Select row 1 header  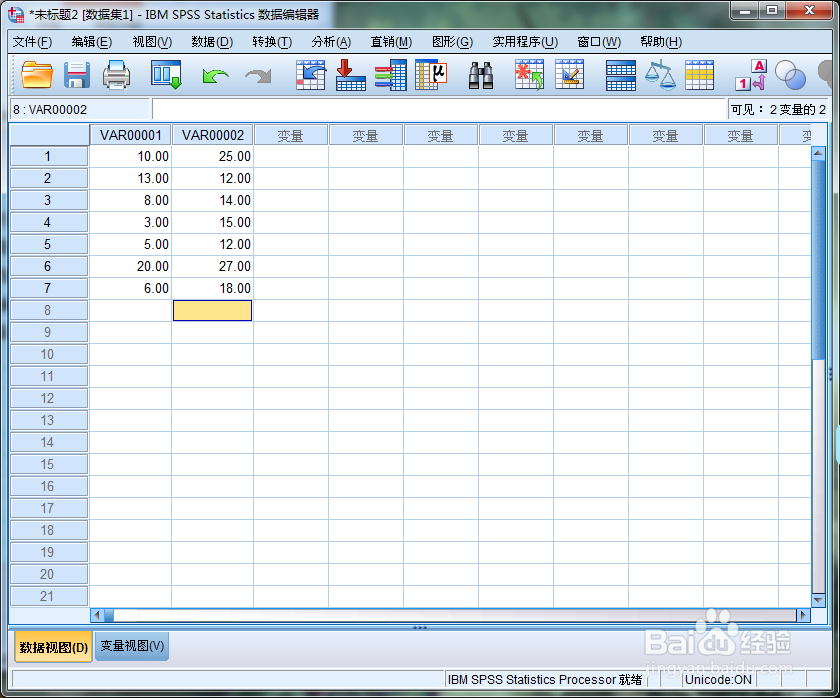tap(48, 156)
